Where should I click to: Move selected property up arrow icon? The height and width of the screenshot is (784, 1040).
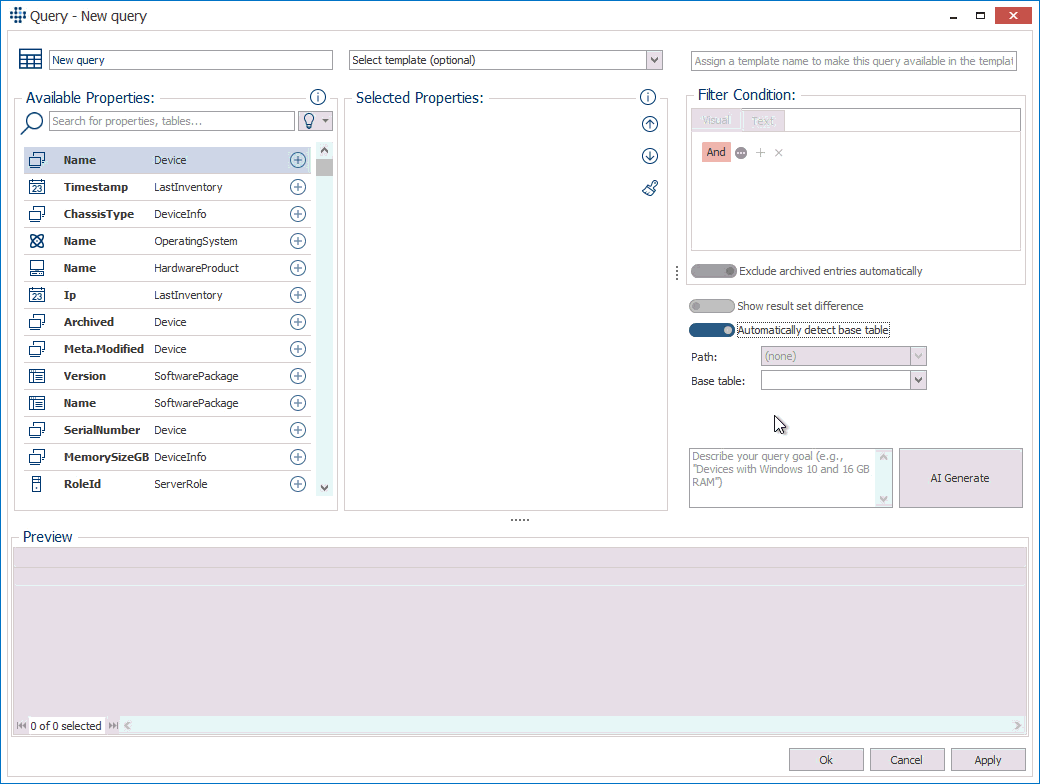[649, 125]
